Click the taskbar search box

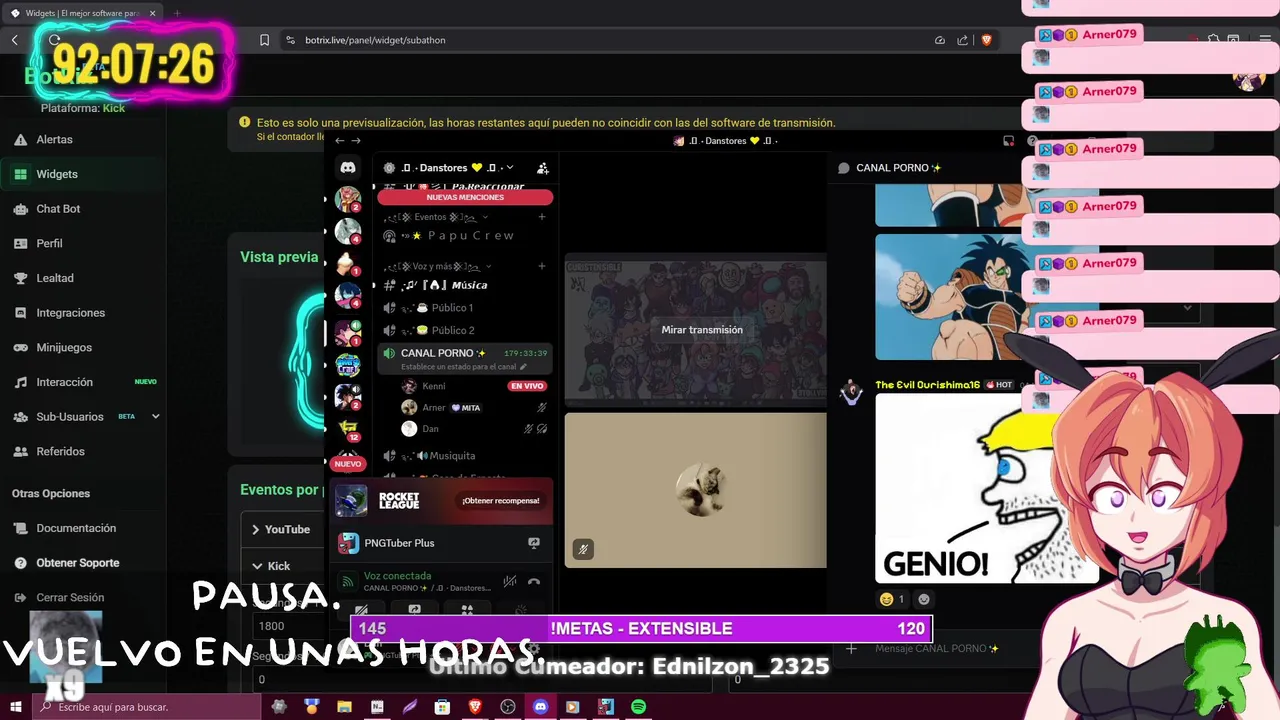tap(146, 707)
